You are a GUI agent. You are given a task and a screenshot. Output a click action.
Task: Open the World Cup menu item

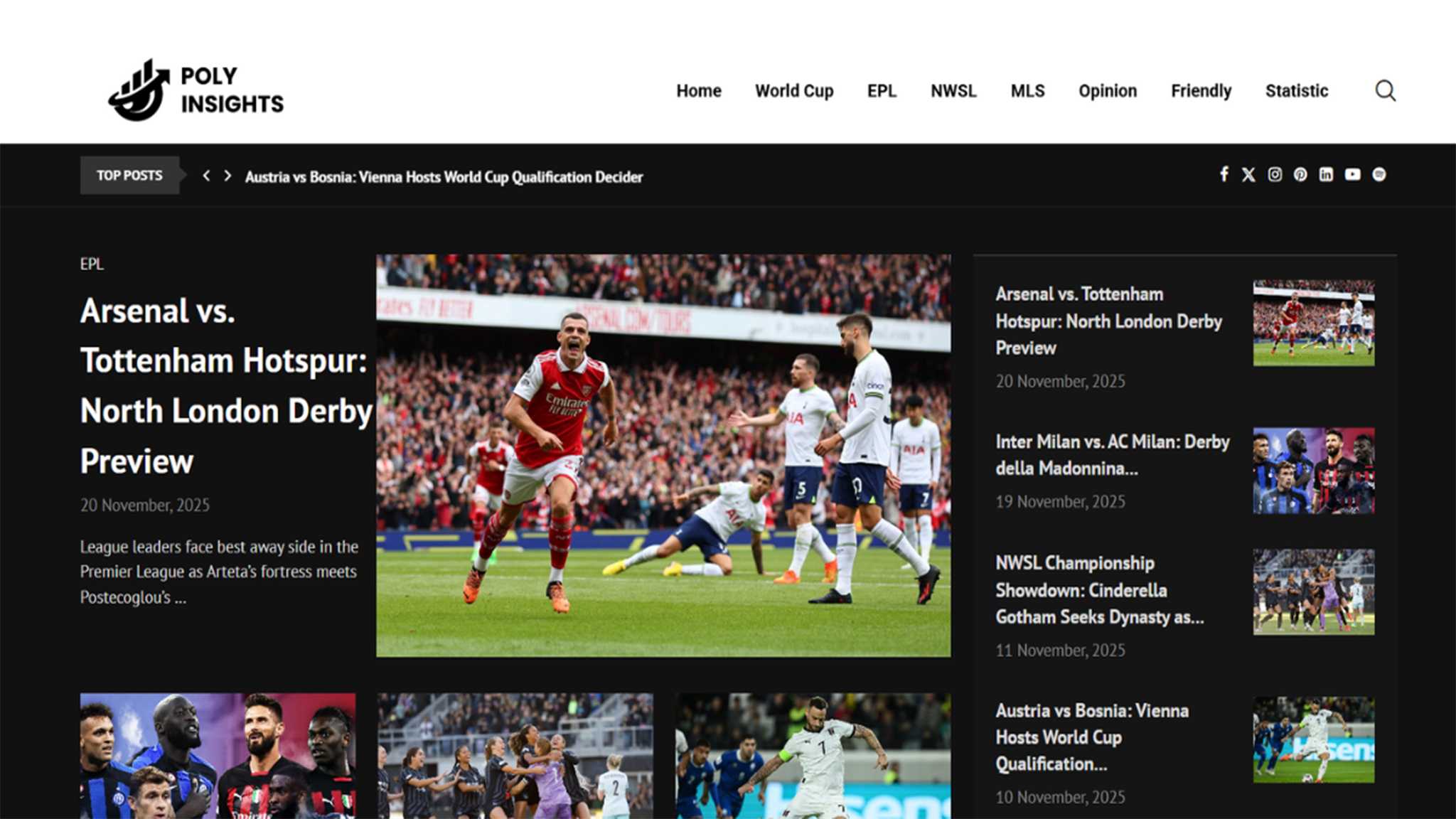coord(793,91)
